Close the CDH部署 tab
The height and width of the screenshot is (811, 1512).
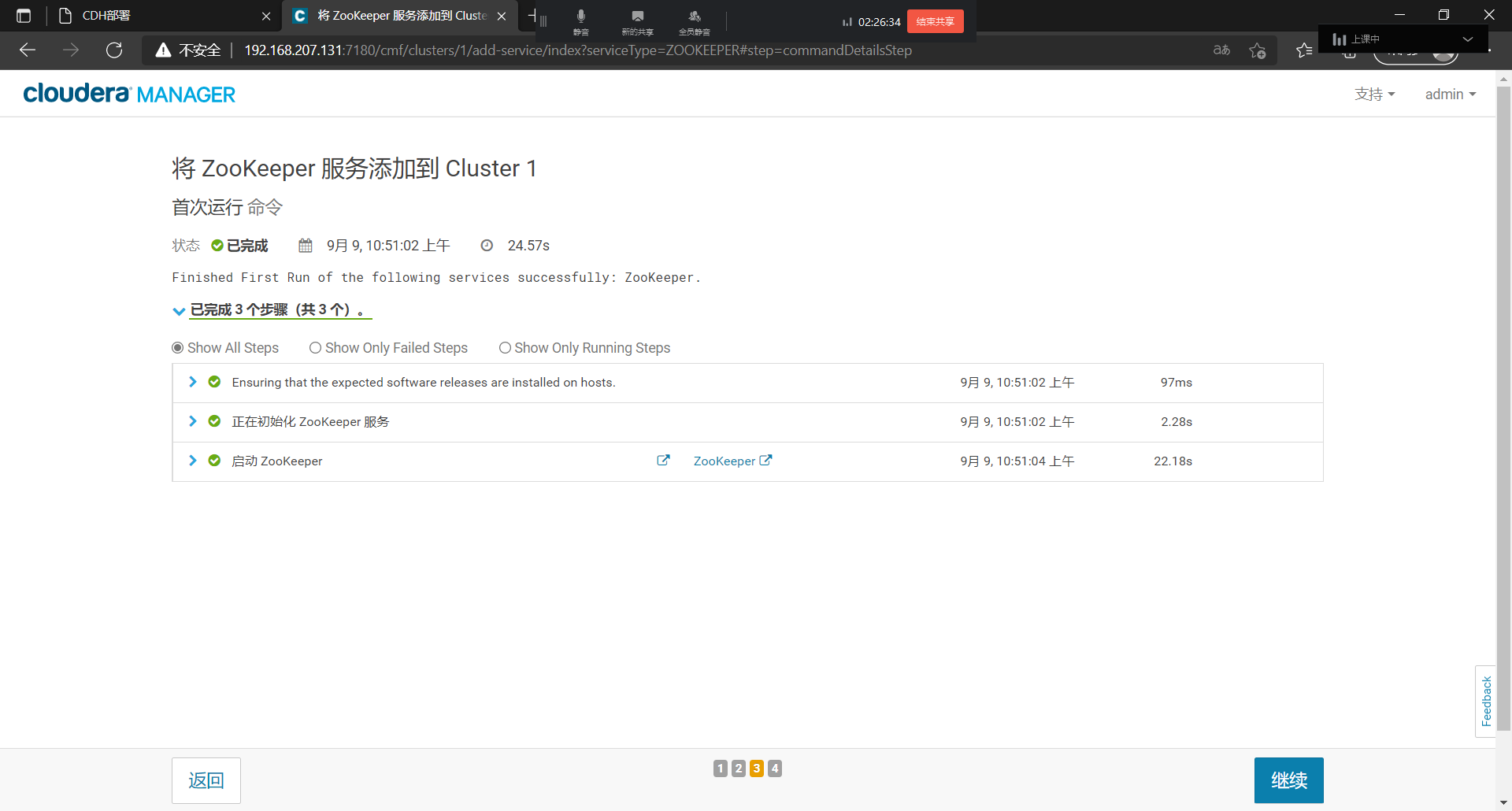[266, 16]
